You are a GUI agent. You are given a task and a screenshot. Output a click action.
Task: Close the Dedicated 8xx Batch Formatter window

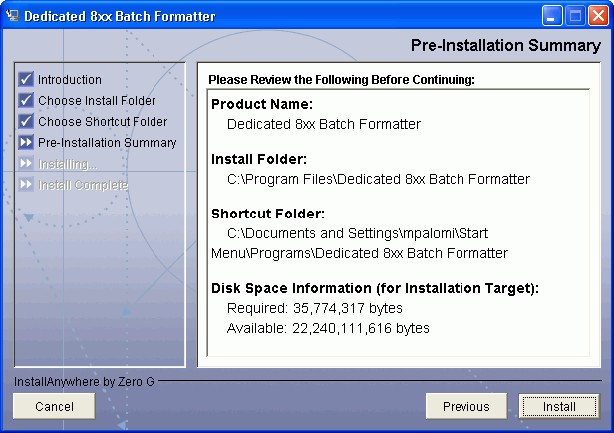point(598,16)
